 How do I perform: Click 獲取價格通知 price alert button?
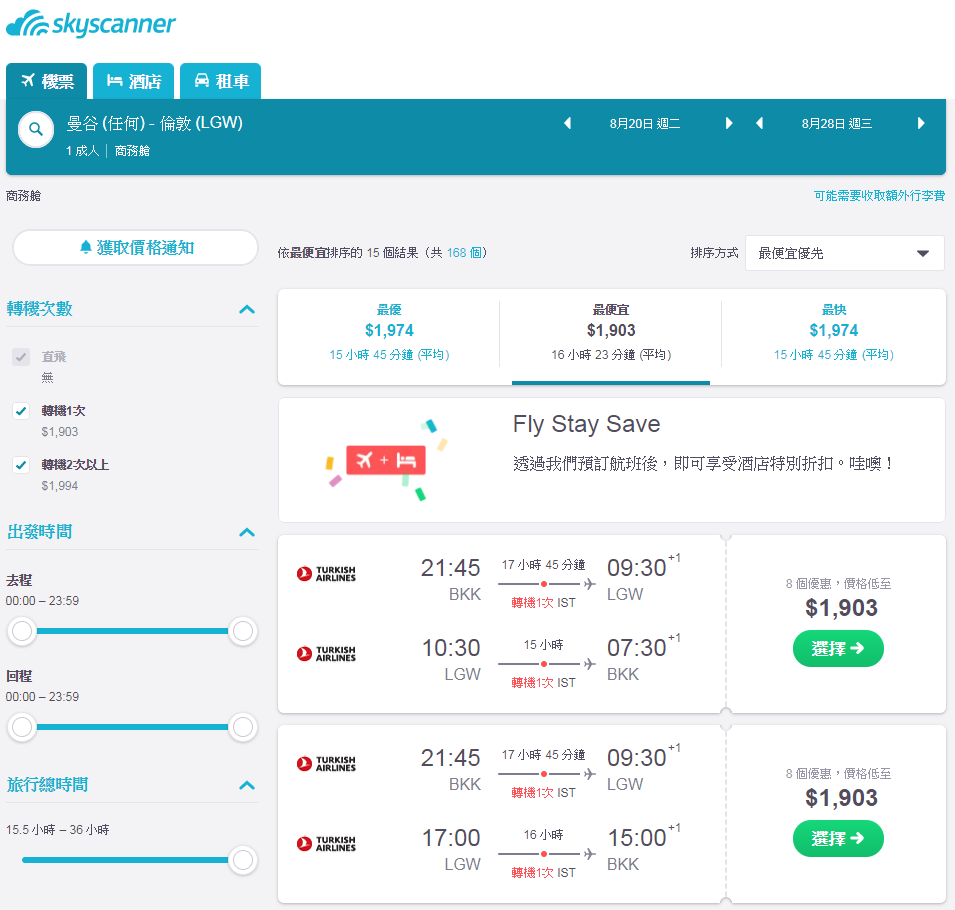(135, 247)
